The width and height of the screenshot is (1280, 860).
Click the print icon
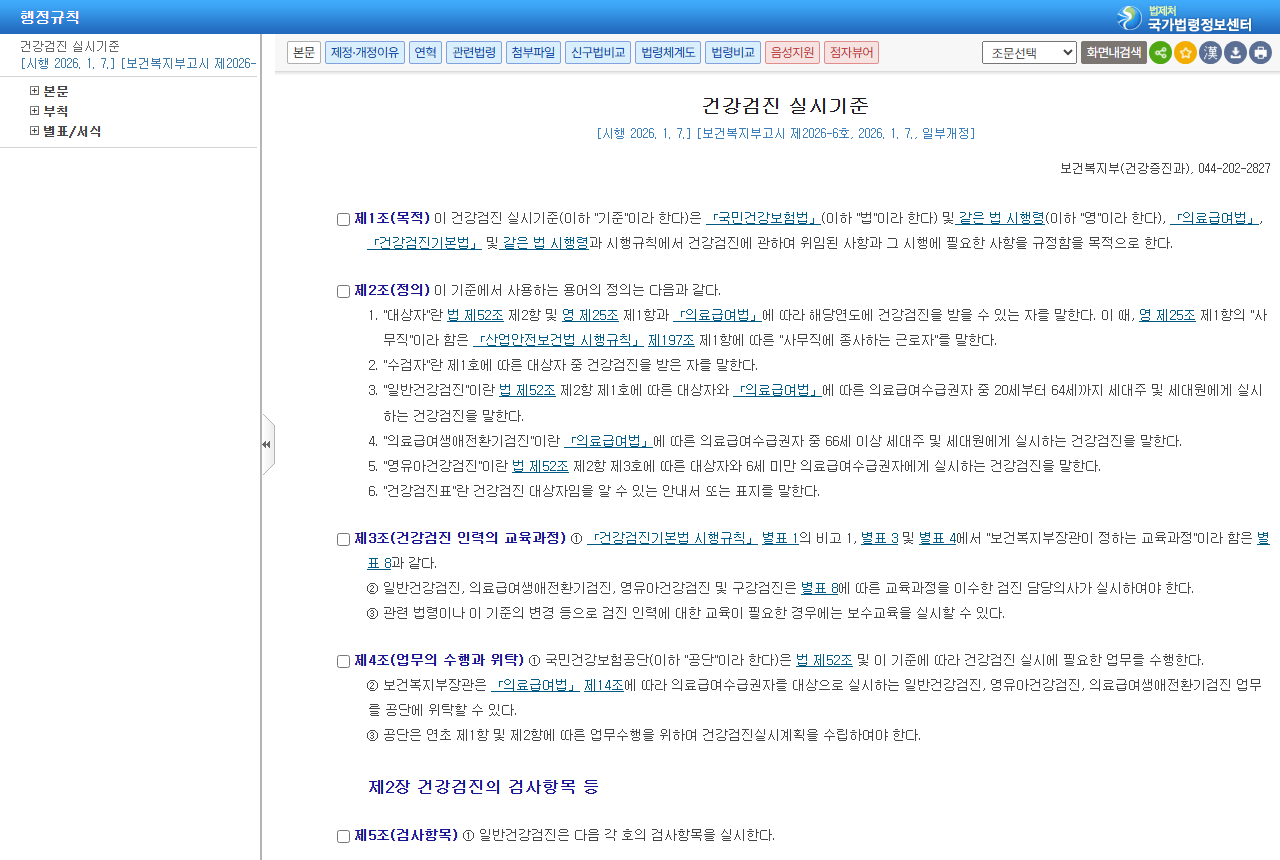[1260, 53]
